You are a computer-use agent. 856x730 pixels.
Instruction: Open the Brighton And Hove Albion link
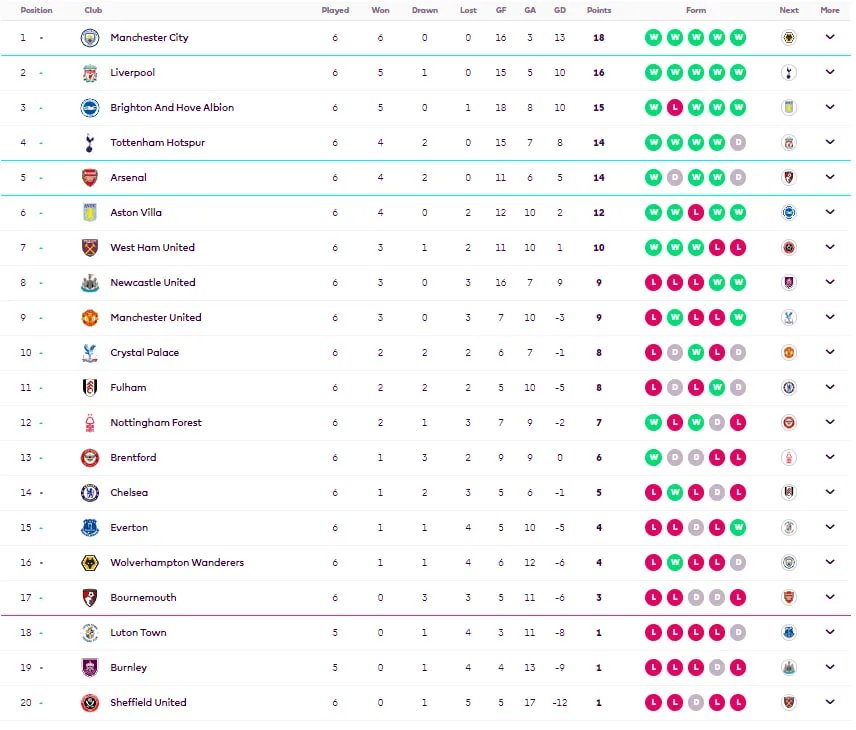172,108
